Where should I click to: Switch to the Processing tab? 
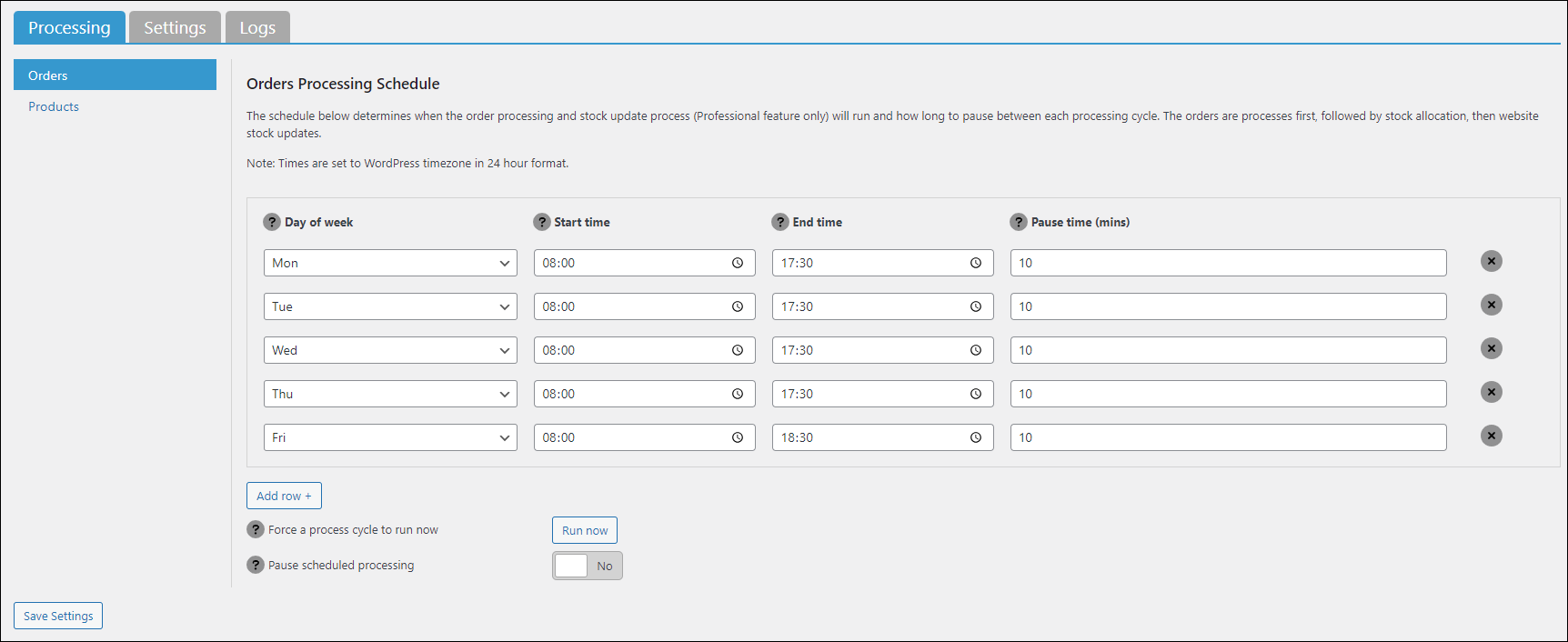pyautogui.click(x=69, y=27)
